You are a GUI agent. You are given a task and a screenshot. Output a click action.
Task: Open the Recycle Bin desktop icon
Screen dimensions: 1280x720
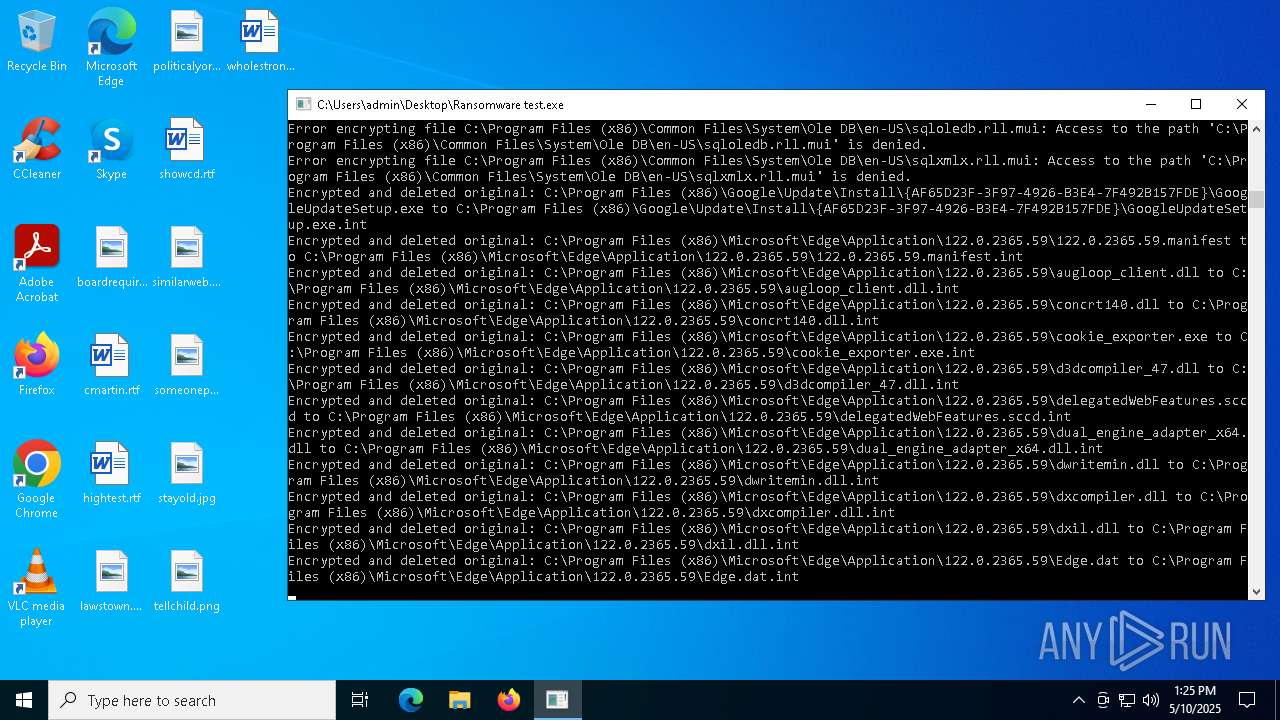click(x=37, y=42)
